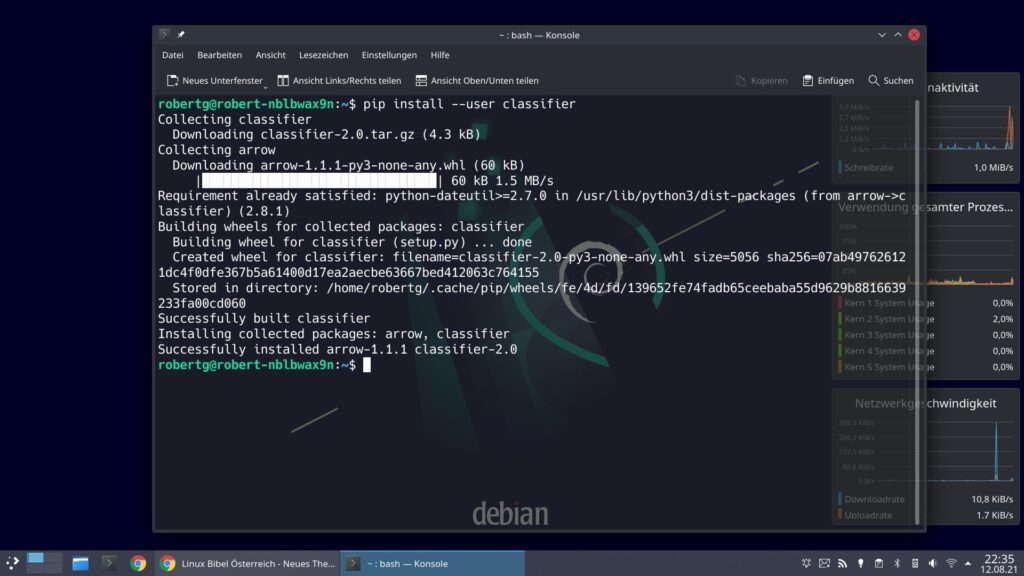Switch to the highlighted desktop in the pager

click(35, 558)
